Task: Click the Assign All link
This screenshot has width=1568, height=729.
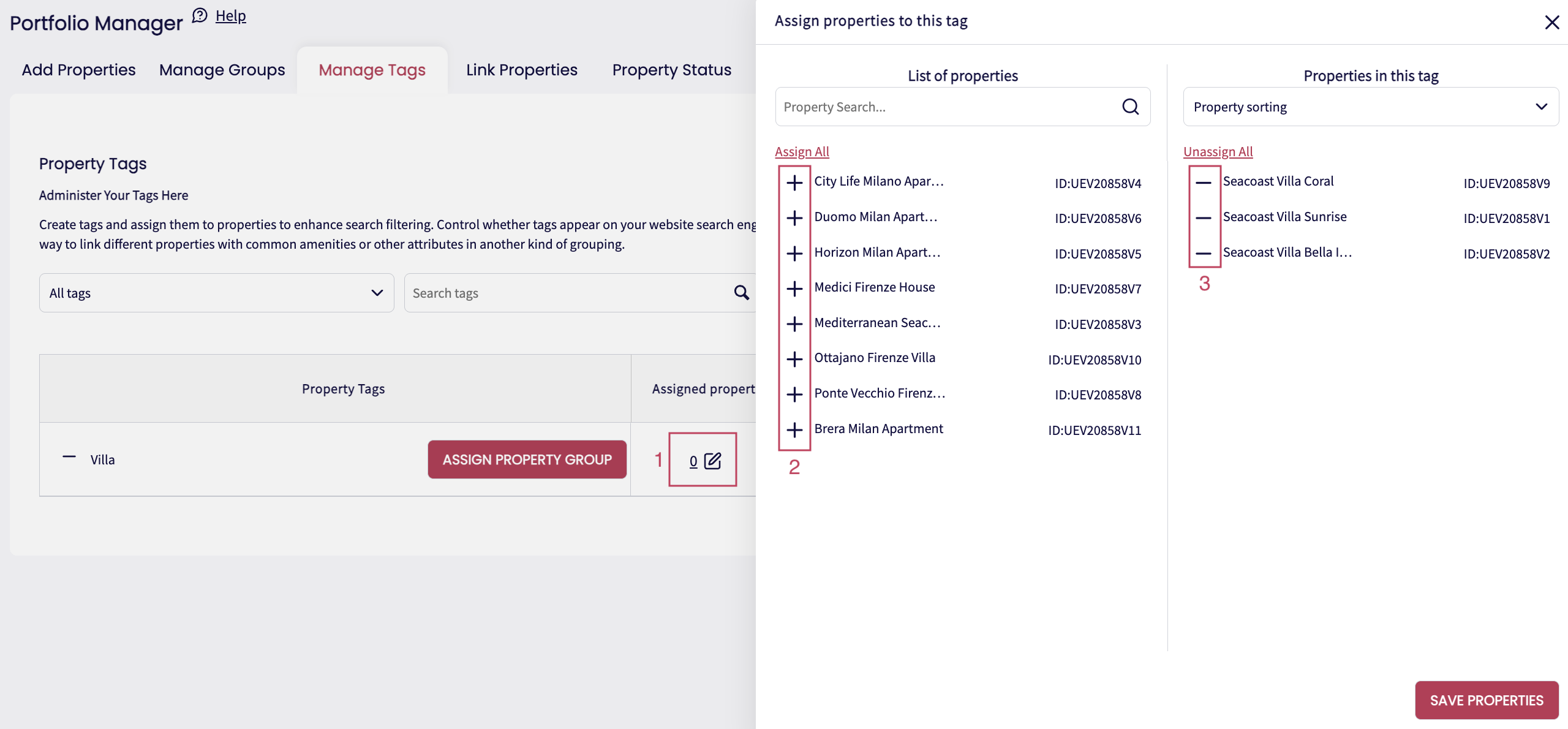Action: (802, 151)
